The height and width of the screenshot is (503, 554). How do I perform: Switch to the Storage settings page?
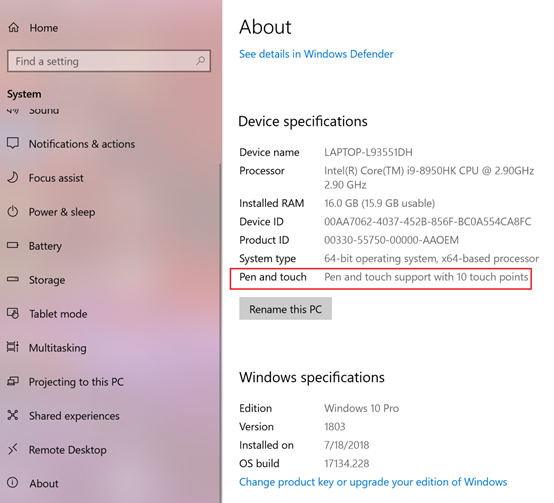[47, 280]
